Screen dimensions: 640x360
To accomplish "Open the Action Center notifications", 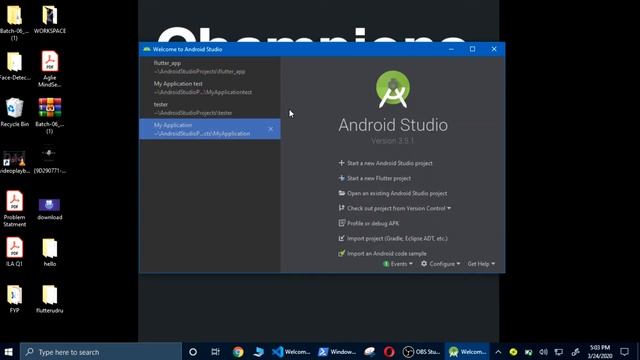I will [624, 351].
